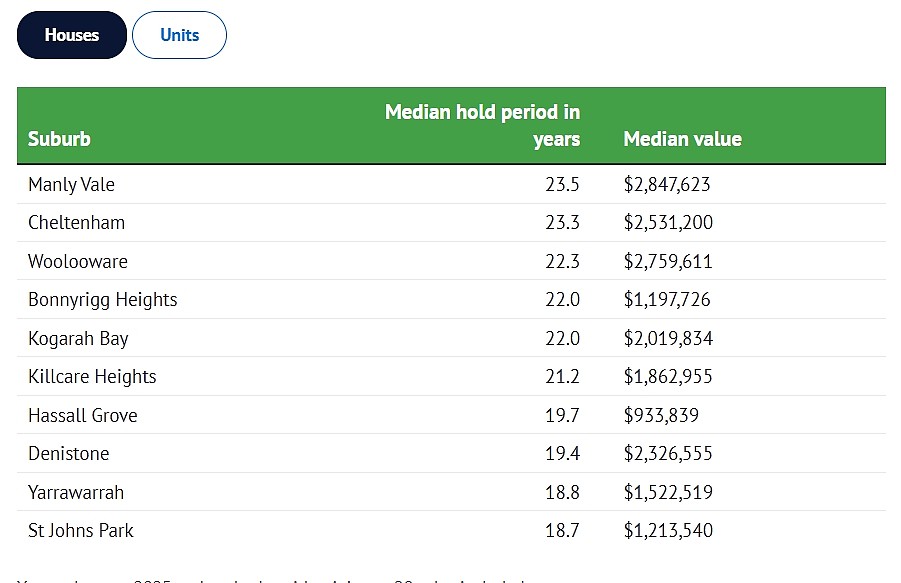Select the Manly Vale row
The image size is (901, 583).
click(x=451, y=184)
